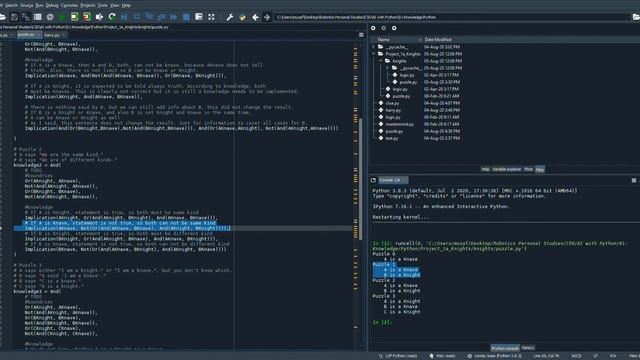Viewport: 640px width, 360px height.
Task: Click the step return debug icon
Action: coord(161,17)
